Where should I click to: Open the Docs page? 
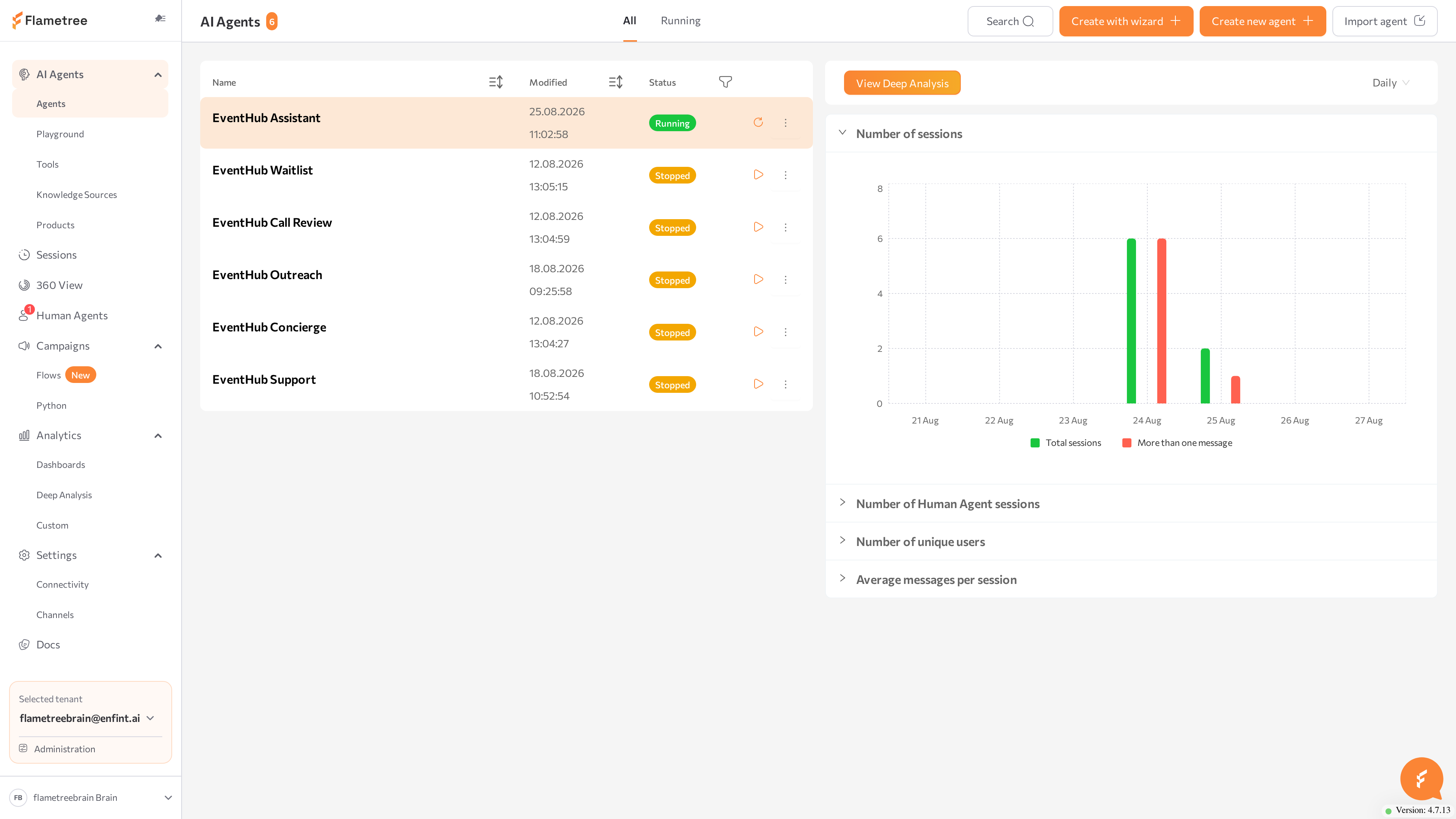tap(48, 645)
